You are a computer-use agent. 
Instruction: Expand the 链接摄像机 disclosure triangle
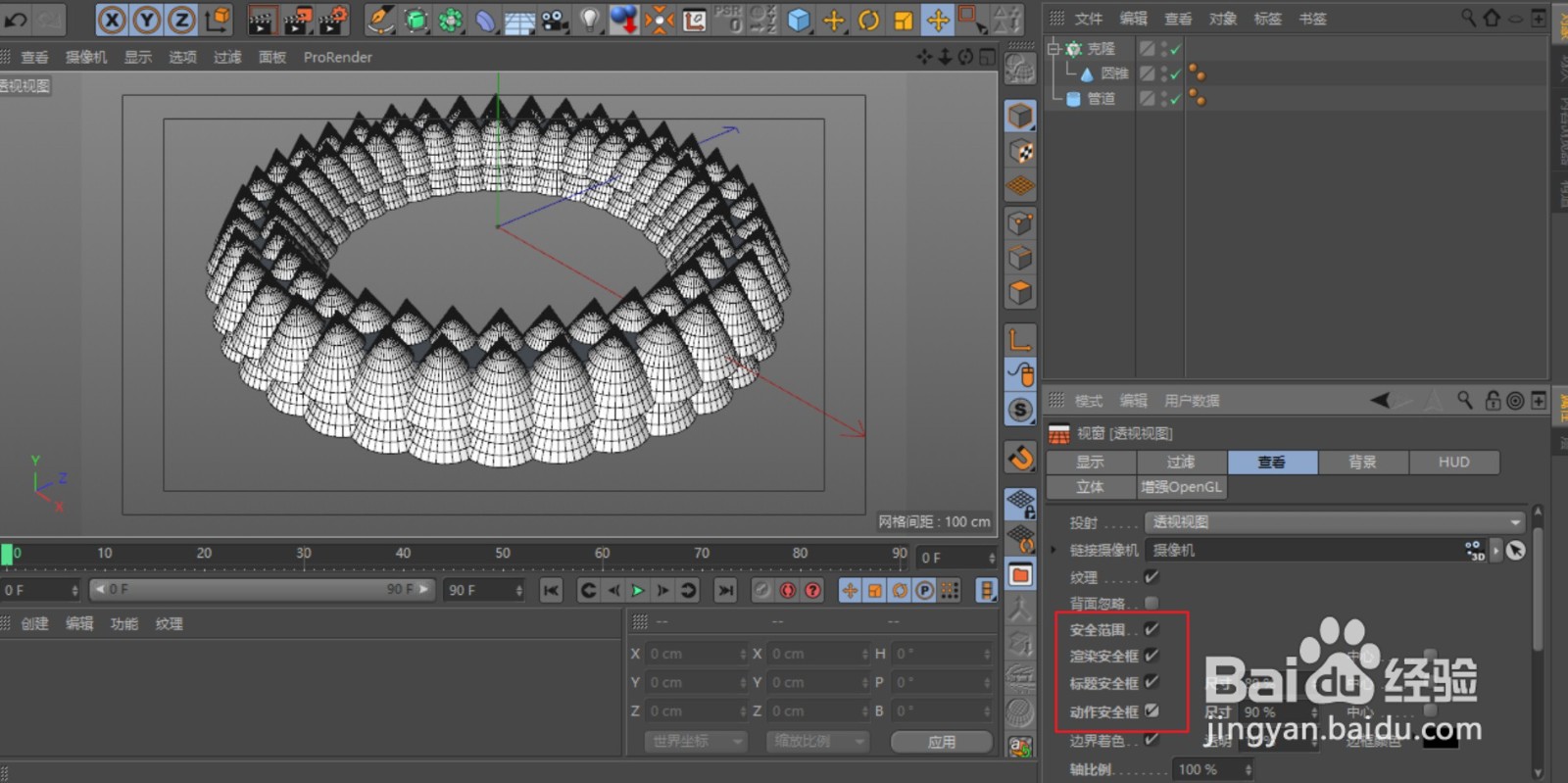click(x=1053, y=550)
